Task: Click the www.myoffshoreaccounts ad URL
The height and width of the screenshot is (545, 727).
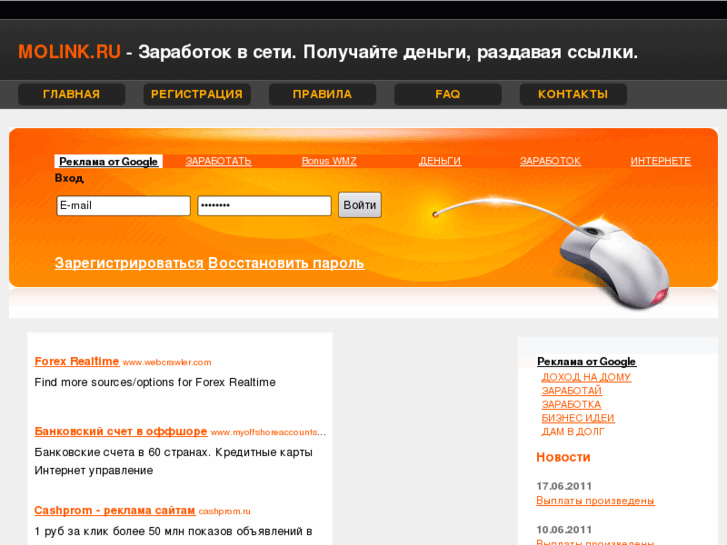Action: tap(268, 432)
